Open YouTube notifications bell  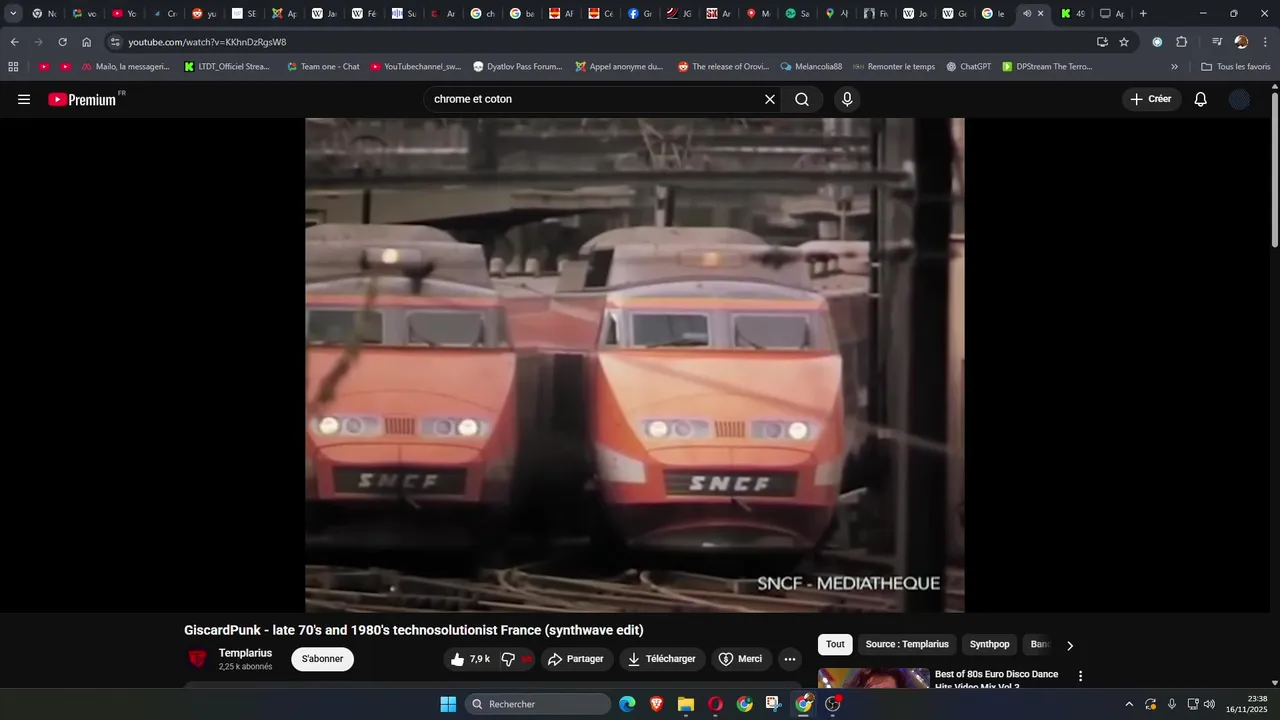point(1201,100)
